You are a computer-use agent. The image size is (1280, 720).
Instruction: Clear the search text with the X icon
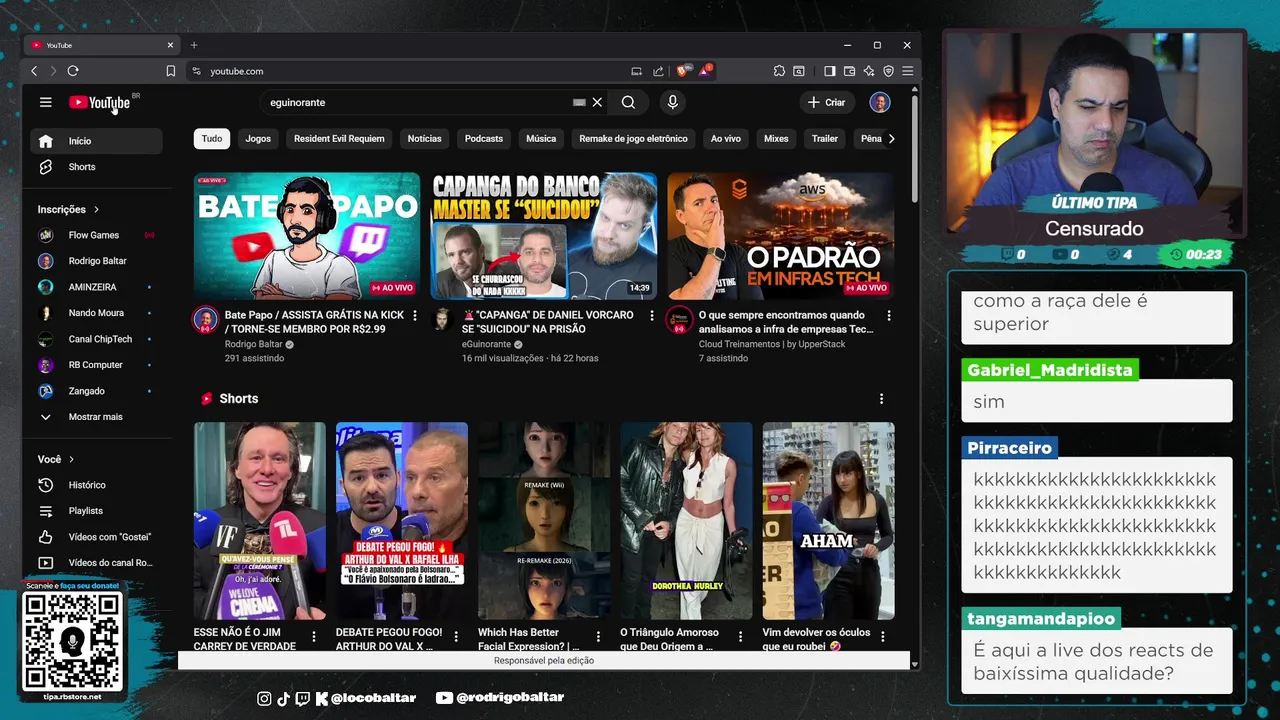click(x=597, y=102)
